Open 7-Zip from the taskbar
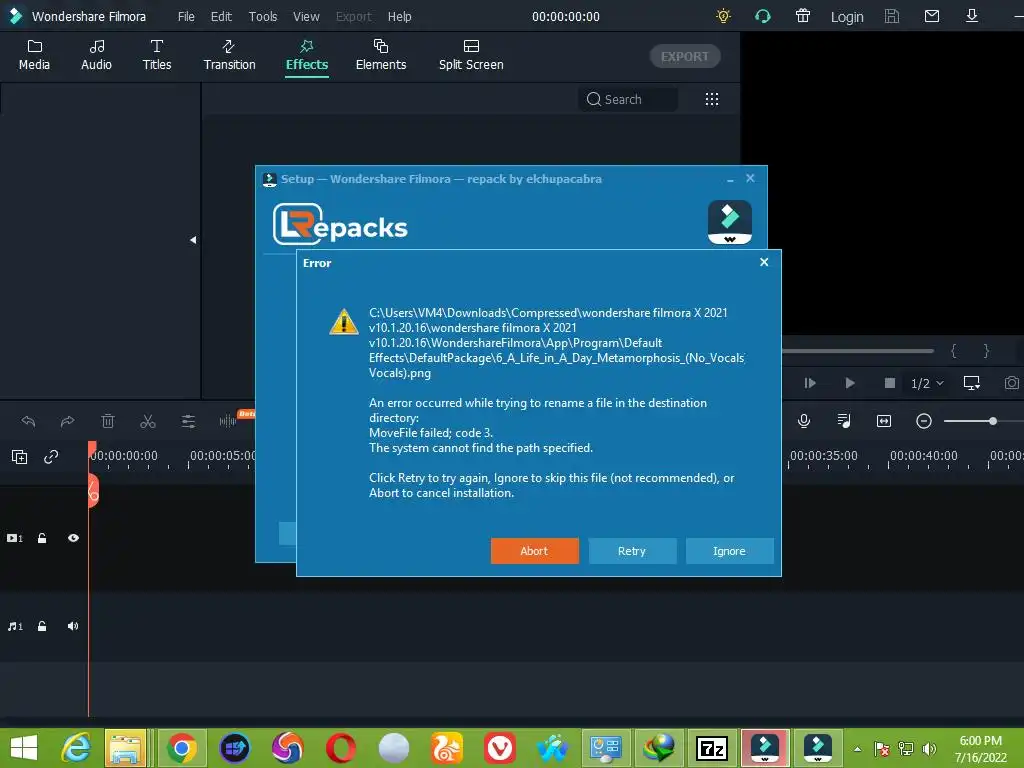 pyautogui.click(x=712, y=748)
